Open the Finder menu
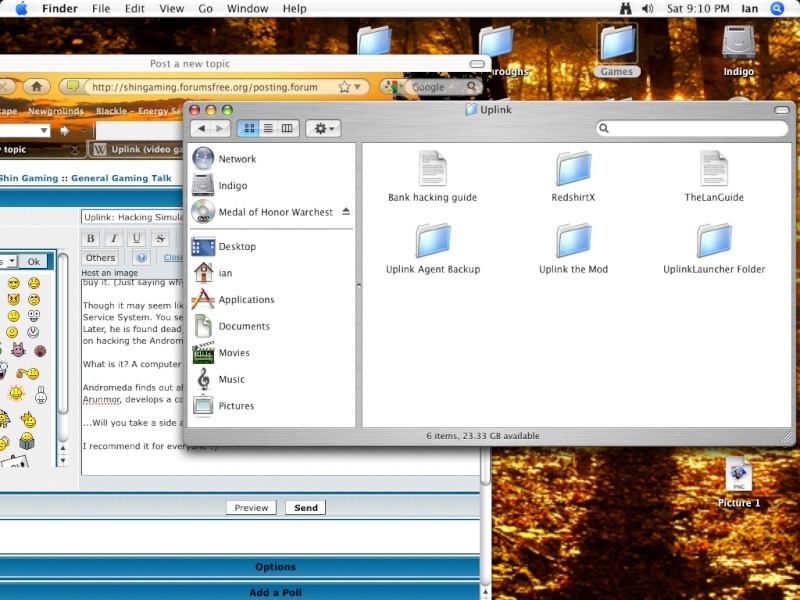The width and height of the screenshot is (800, 600). tap(60, 9)
